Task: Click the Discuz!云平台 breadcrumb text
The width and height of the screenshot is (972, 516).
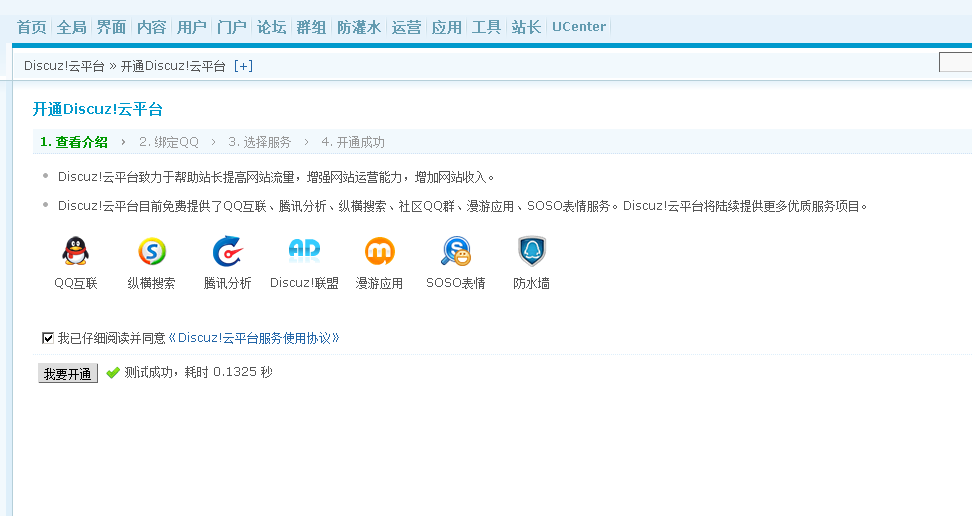Action: coord(64,66)
